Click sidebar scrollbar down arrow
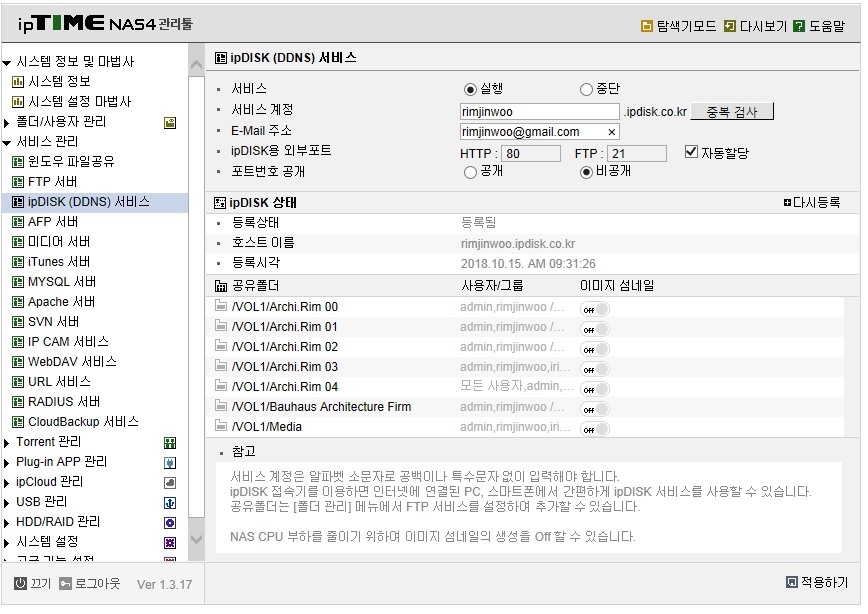This screenshot has width=868, height=614. click(196, 539)
